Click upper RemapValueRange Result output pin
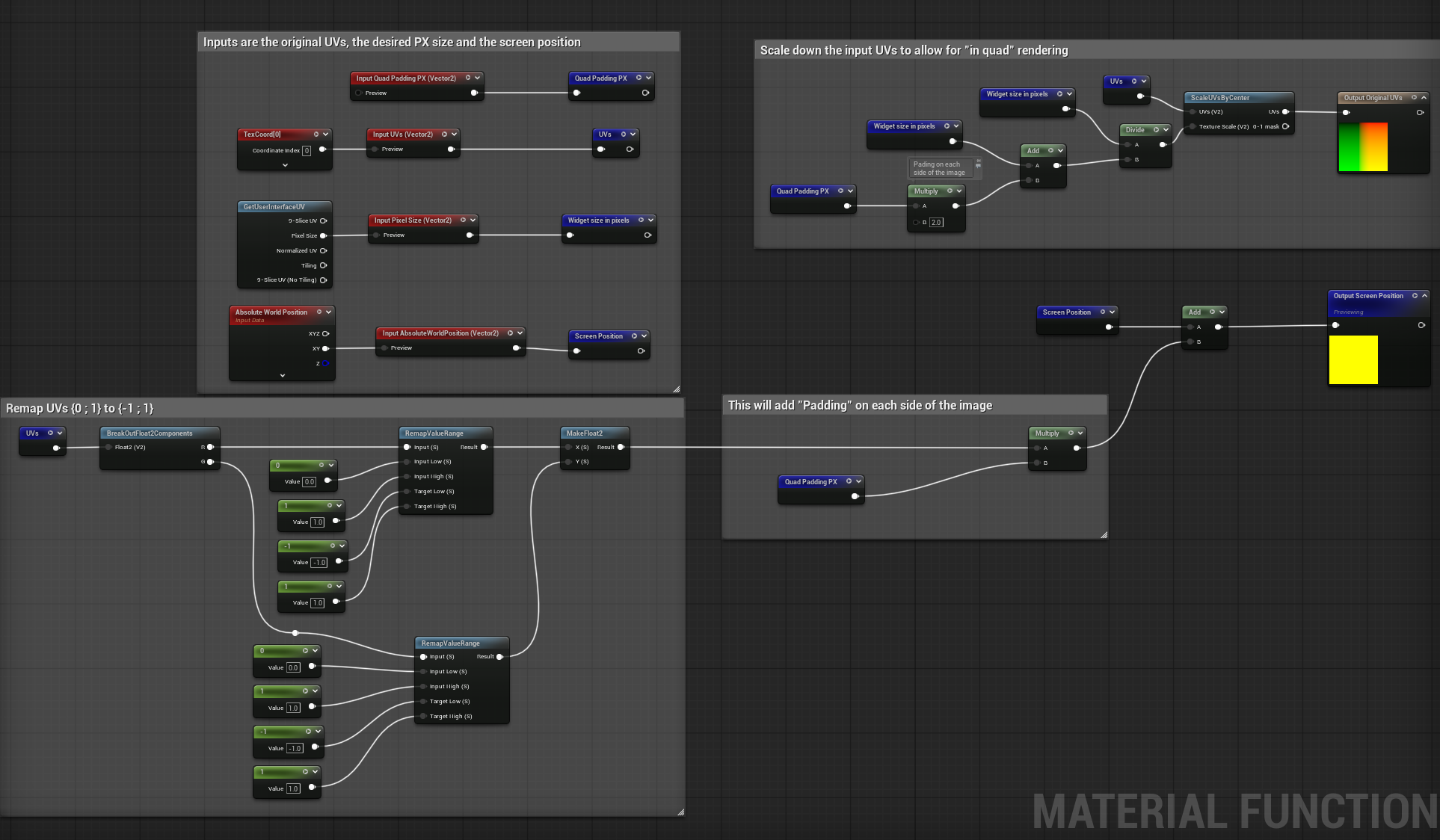 [x=484, y=447]
